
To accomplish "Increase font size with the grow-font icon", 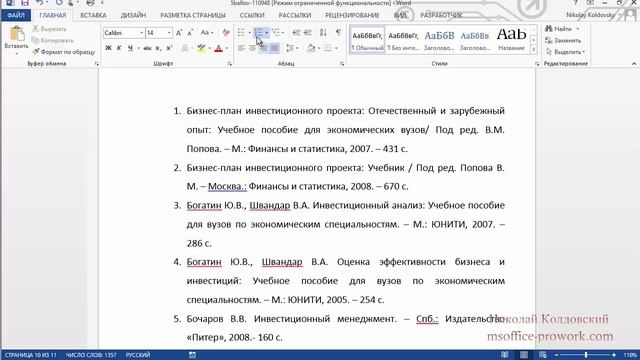I will point(179,33).
